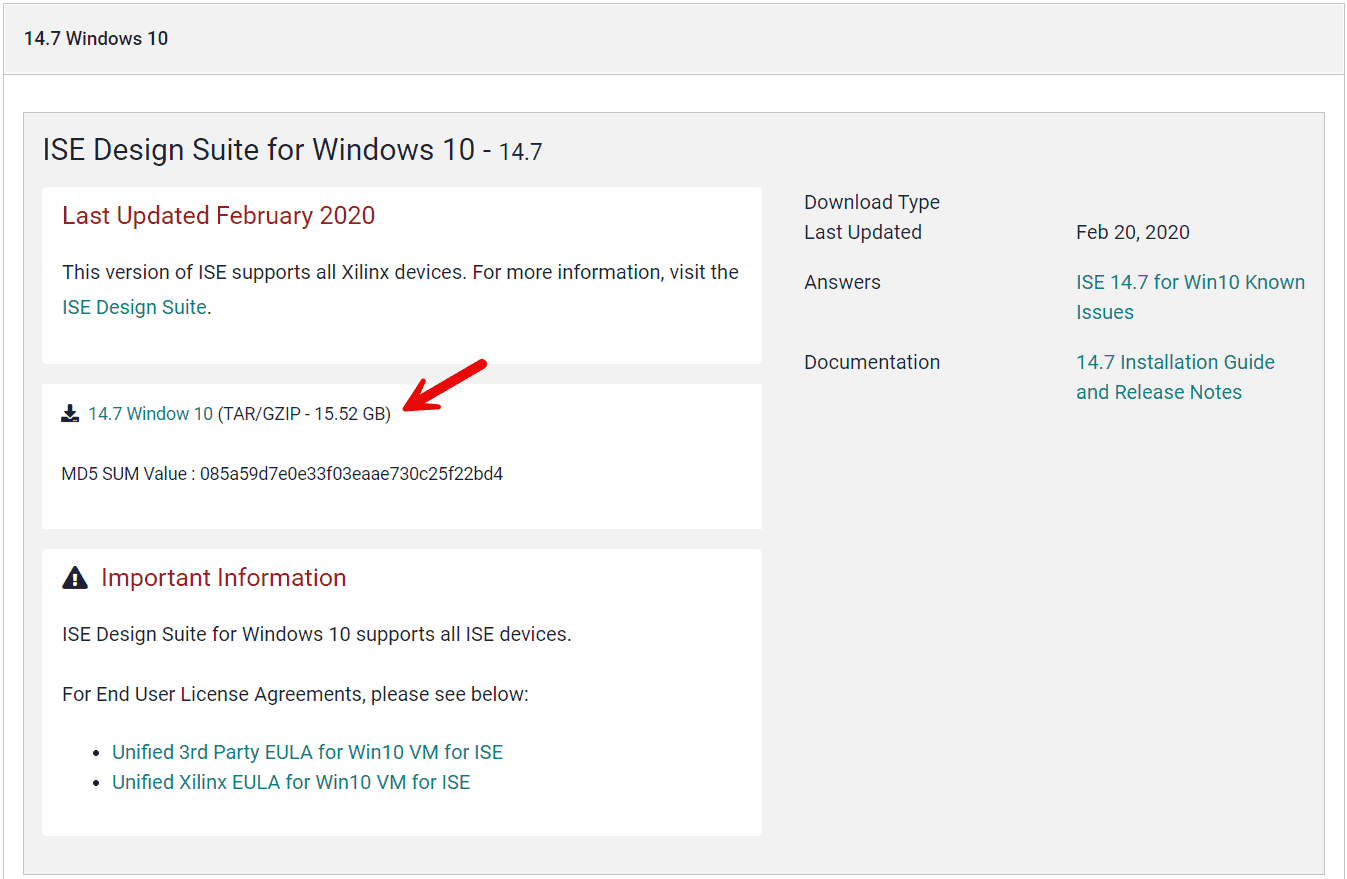This screenshot has width=1347, height=879.
Task: Open the 14.7 Installation Guide and Release Notes
Action: [x=1175, y=362]
